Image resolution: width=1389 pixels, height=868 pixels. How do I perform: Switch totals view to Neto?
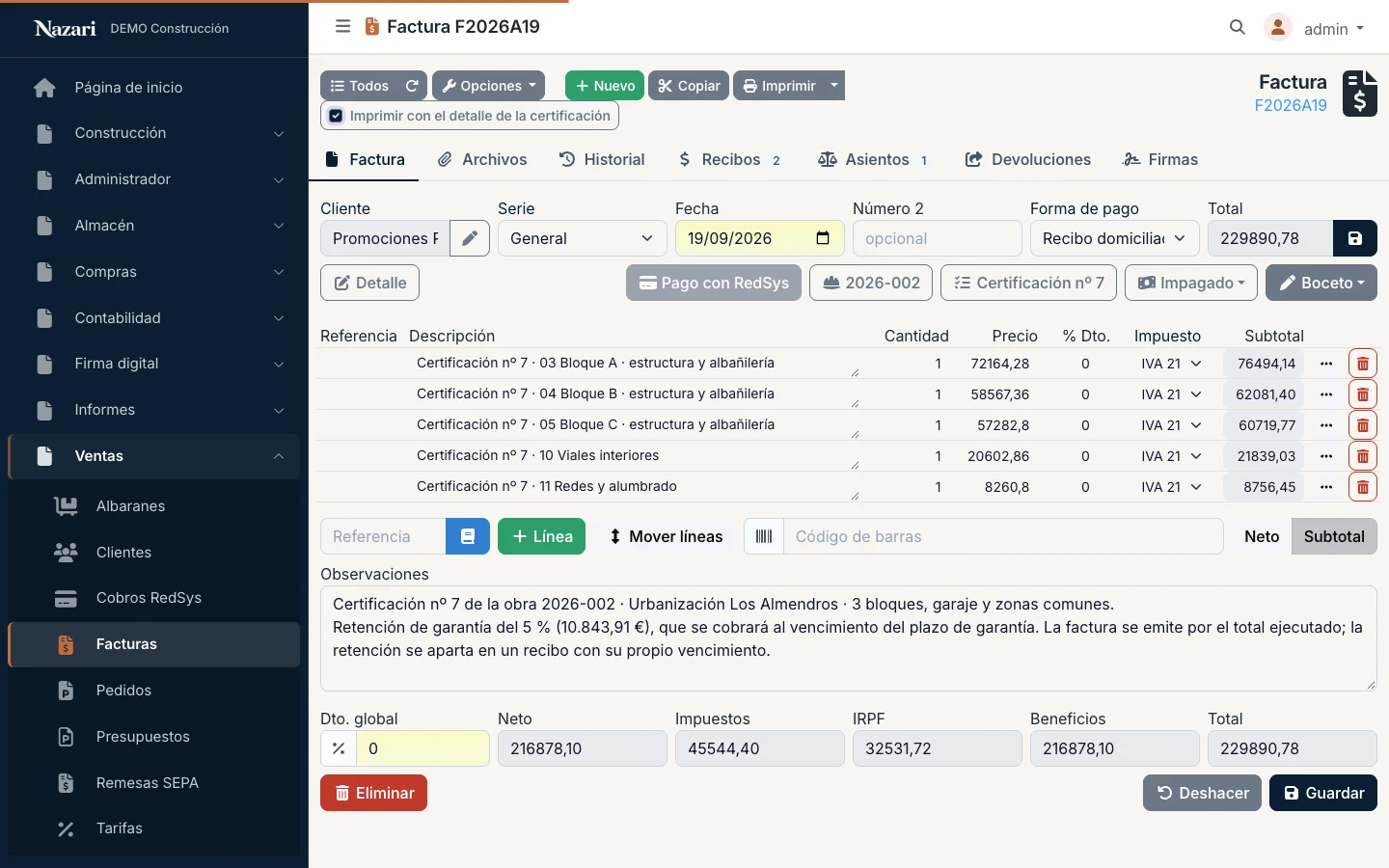click(x=1262, y=536)
